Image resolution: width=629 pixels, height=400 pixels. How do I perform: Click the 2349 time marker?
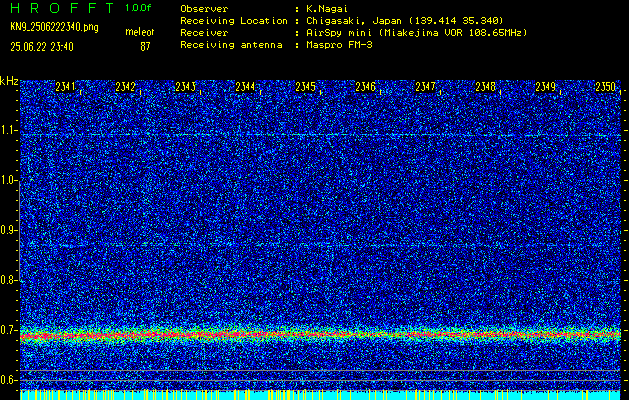click(546, 87)
